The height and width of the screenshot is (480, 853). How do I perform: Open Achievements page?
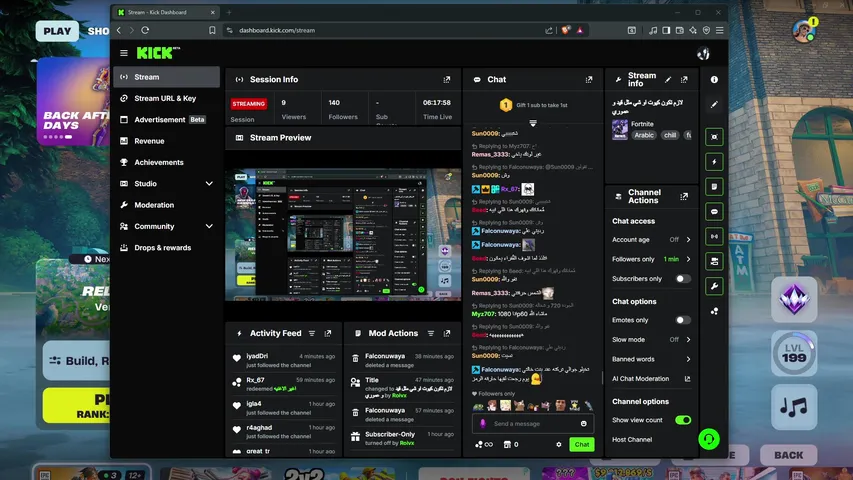pyautogui.click(x=166, y=162)
